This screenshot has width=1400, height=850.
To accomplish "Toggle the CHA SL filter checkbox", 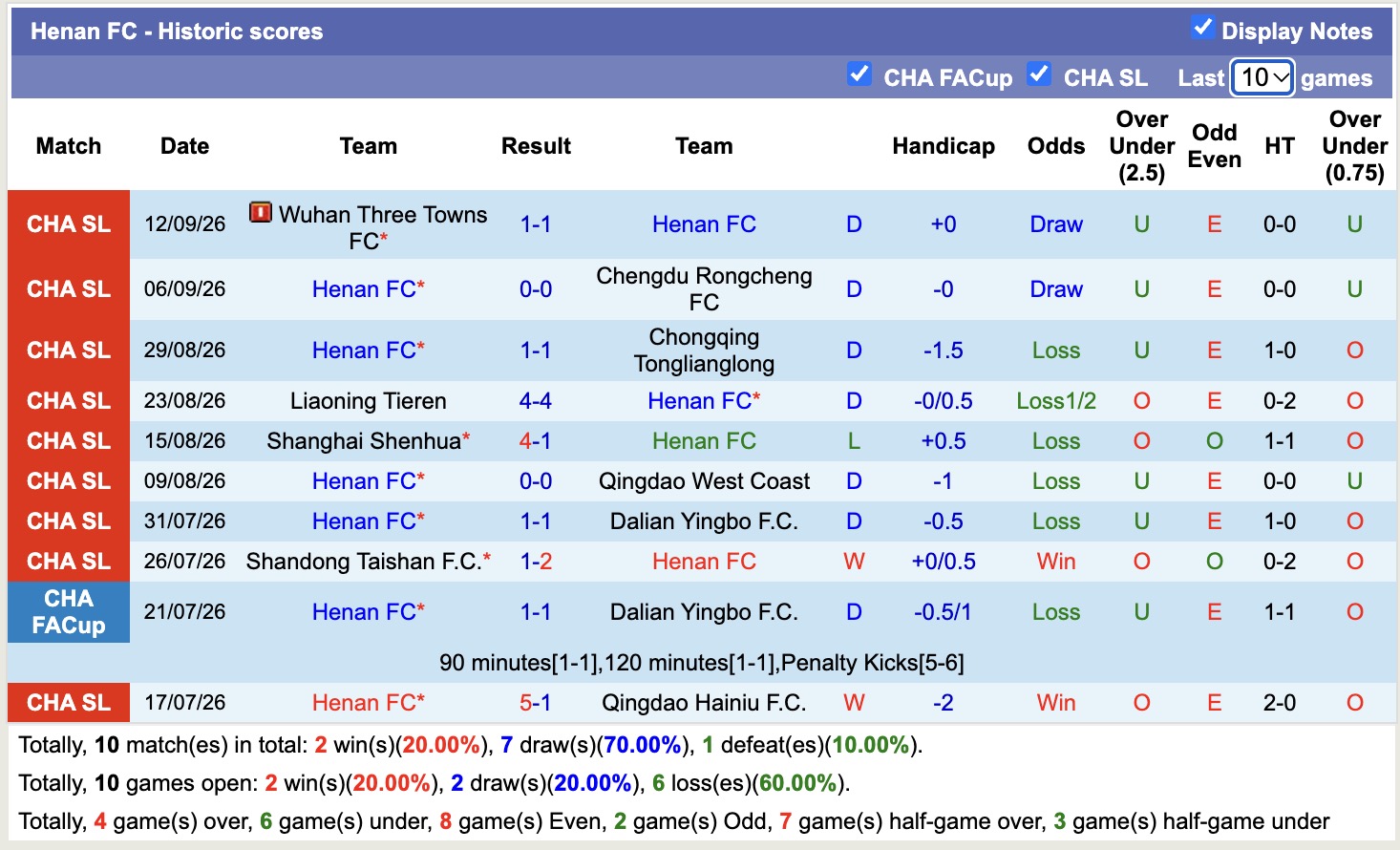I will 1039,74.
